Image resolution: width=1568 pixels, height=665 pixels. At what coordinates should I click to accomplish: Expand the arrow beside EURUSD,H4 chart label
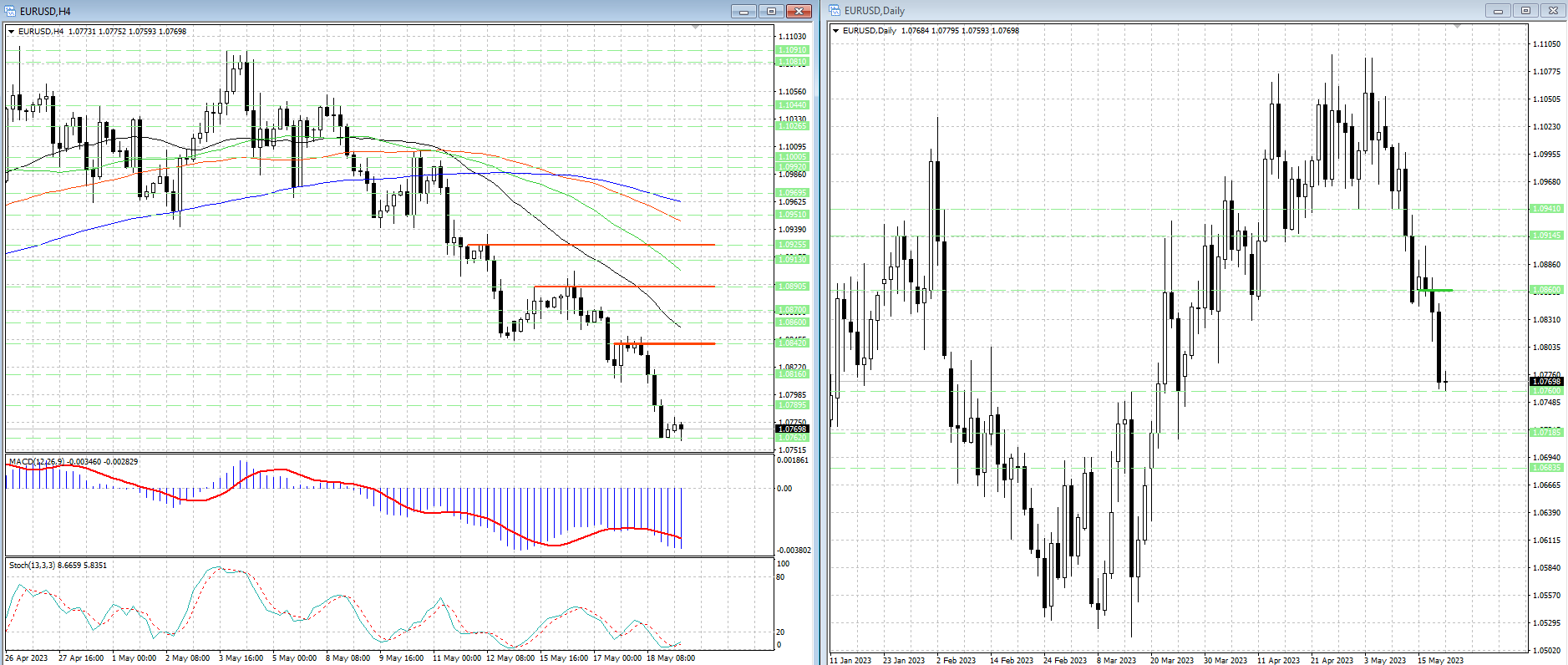(x=11, y=32)
